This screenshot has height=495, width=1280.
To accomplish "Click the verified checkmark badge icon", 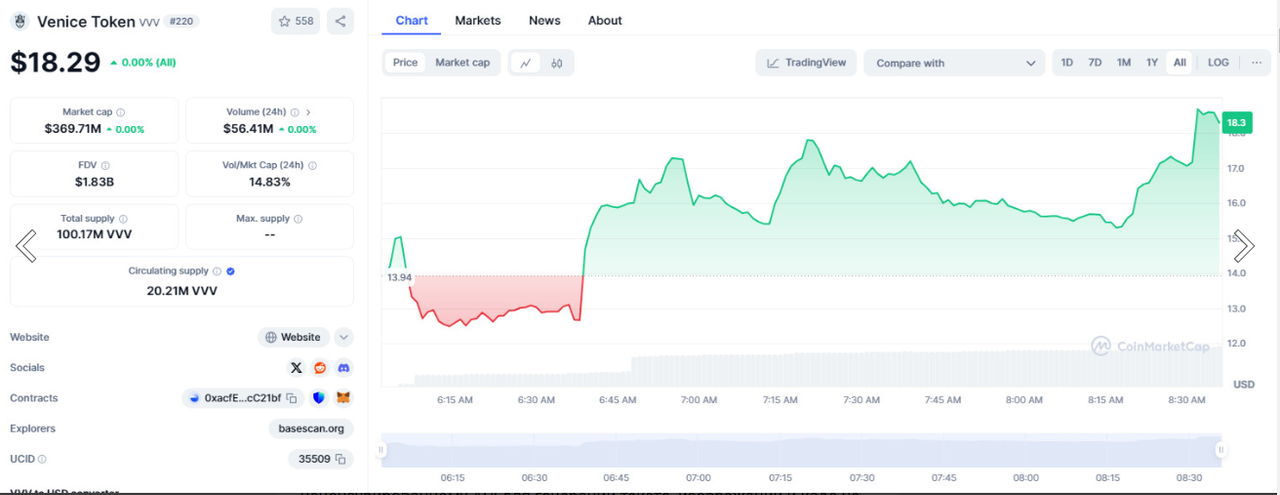I will click(x=231, y=271).
